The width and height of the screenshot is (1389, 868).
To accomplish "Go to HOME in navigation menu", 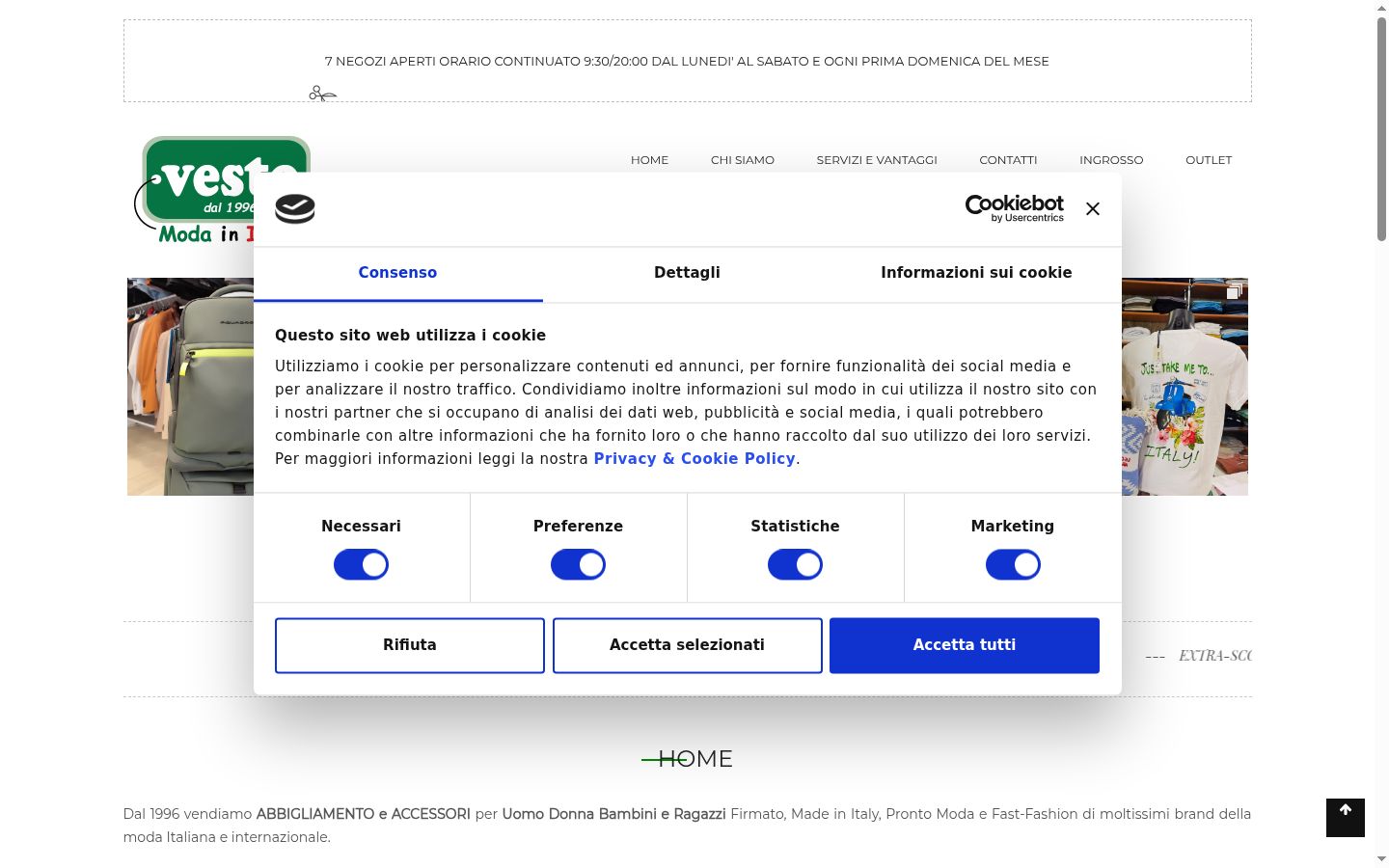I will pyautogui.click(x=649, y=160).
